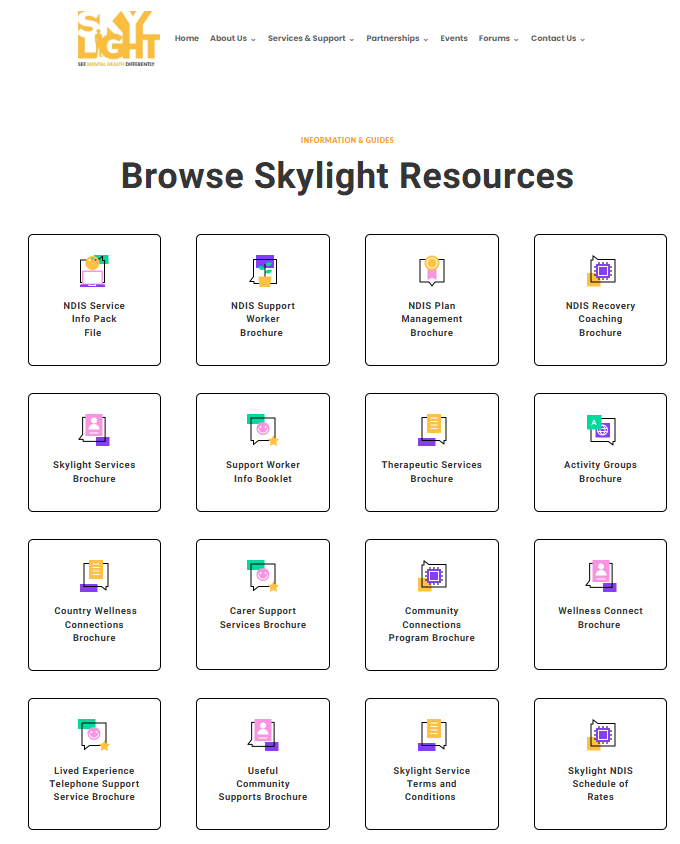The height and width of the screenshot is (844, 680).
Task: Open Wellness Connect Brochure link
Action: click(600, 618)
